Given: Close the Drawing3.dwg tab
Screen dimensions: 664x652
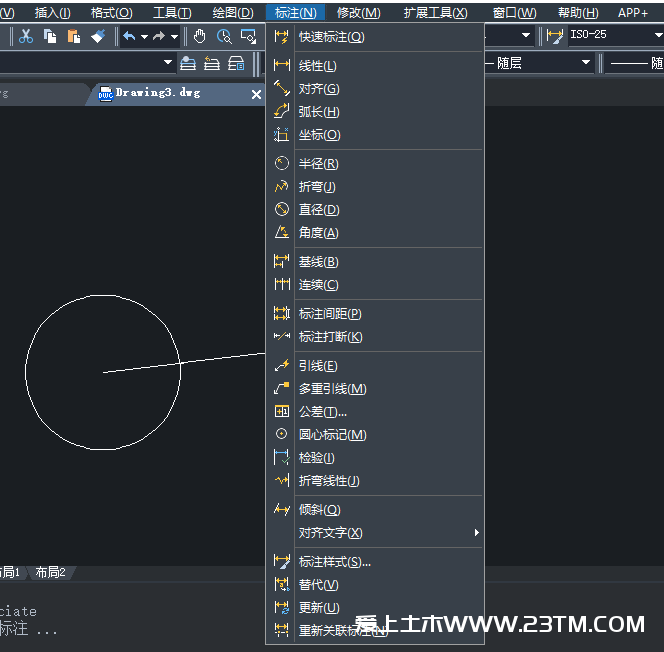Looking at the screenshot, I should click(x=256, y=93).
